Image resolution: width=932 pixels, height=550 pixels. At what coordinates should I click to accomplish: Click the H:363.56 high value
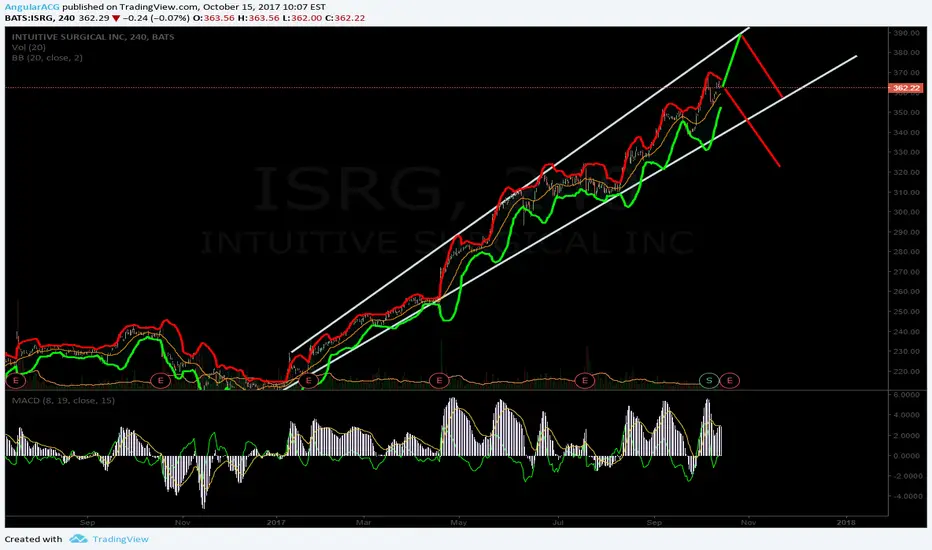(x=259, y=18)
